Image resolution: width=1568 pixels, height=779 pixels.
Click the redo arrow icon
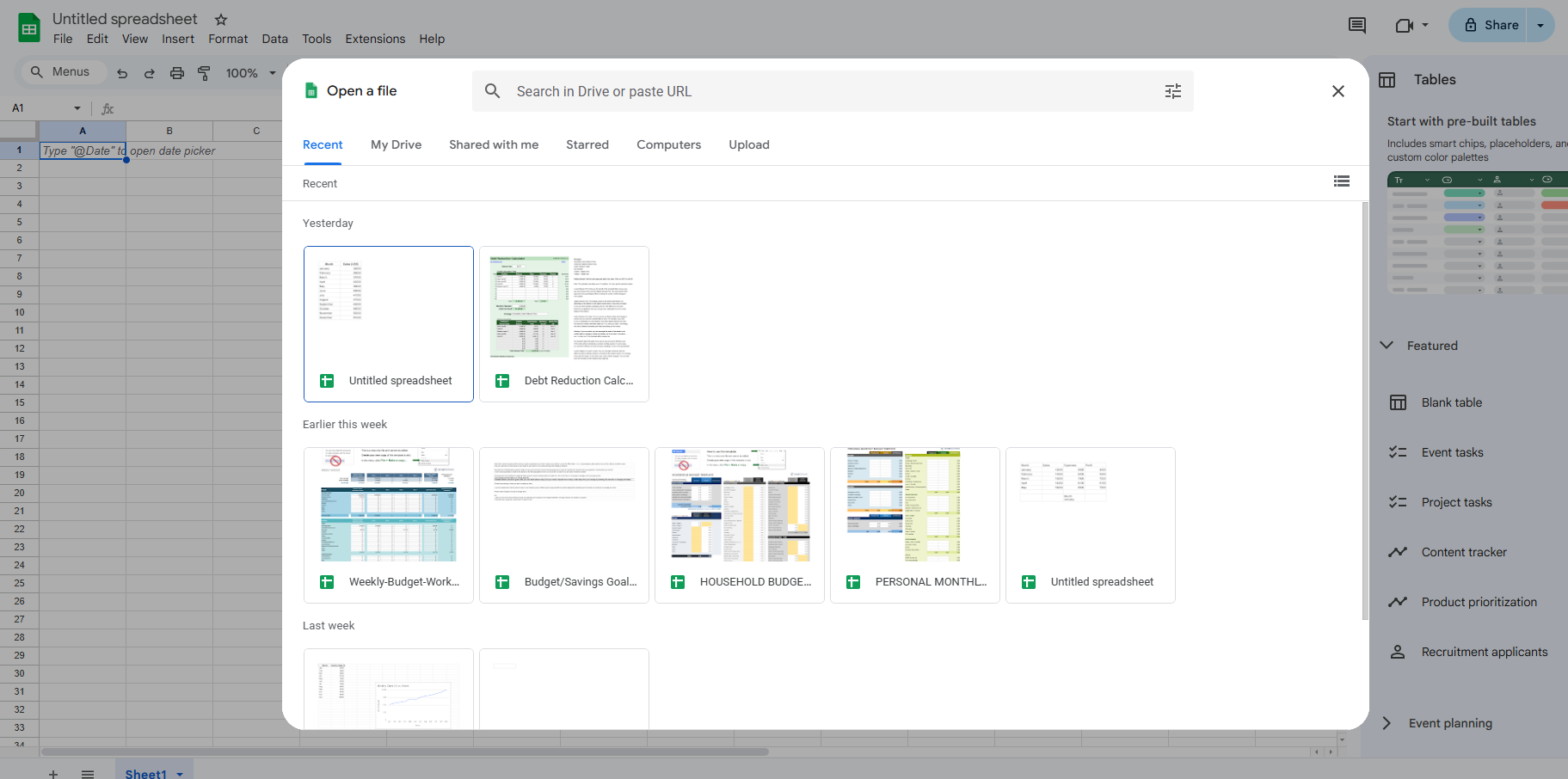tap(150, 73)
